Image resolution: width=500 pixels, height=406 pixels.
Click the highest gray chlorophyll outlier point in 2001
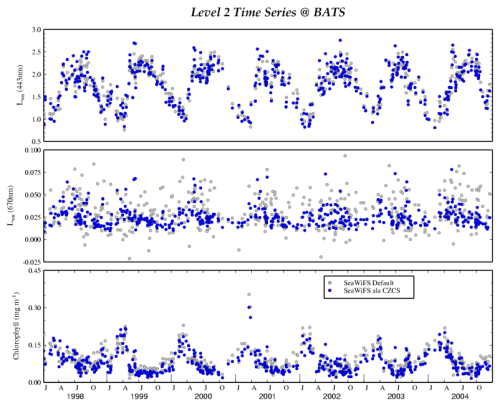(x=249, y=294)
